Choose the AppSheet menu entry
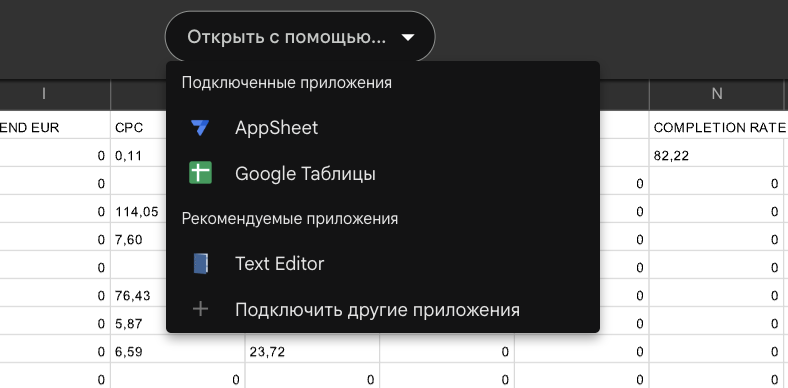This screenshot has height=388, width=788. pyautogui.click(x=383, y=128)
